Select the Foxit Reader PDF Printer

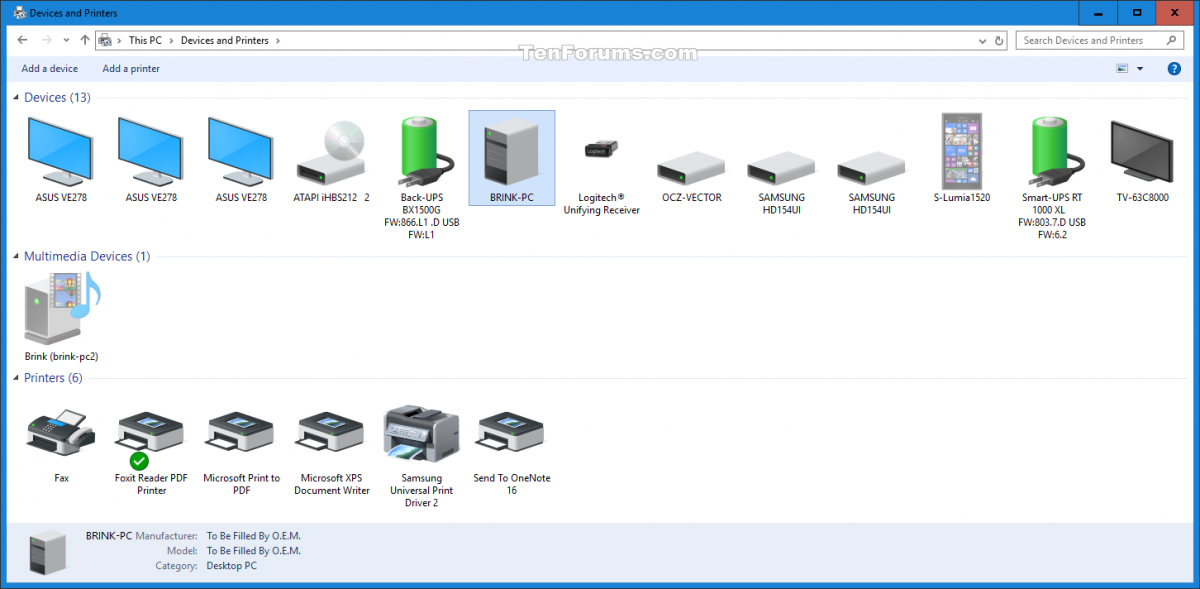coord(151,435)
